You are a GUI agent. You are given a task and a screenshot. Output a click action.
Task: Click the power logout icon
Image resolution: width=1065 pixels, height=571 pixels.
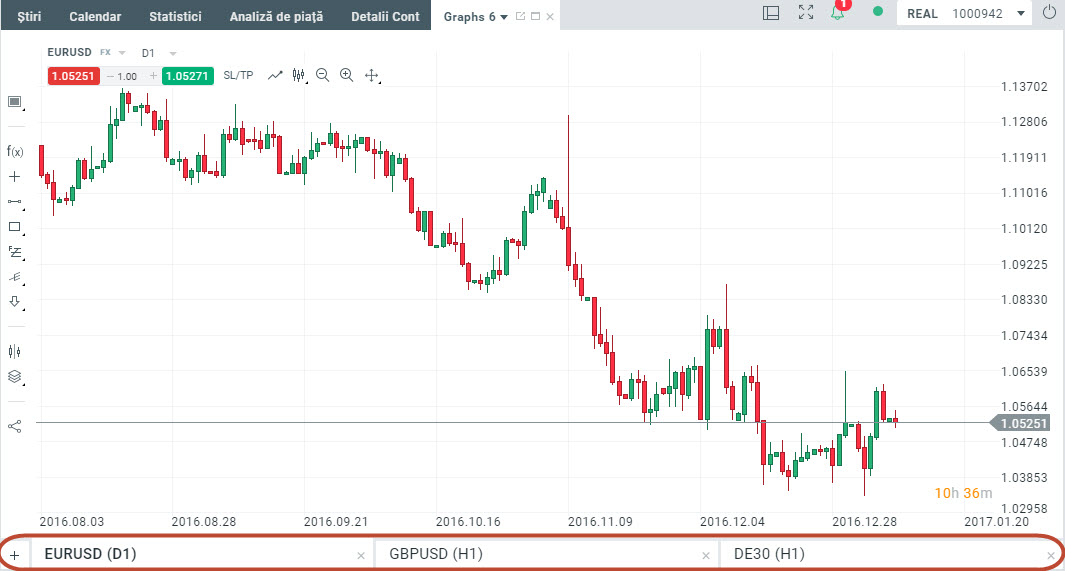click(1049, 12)
